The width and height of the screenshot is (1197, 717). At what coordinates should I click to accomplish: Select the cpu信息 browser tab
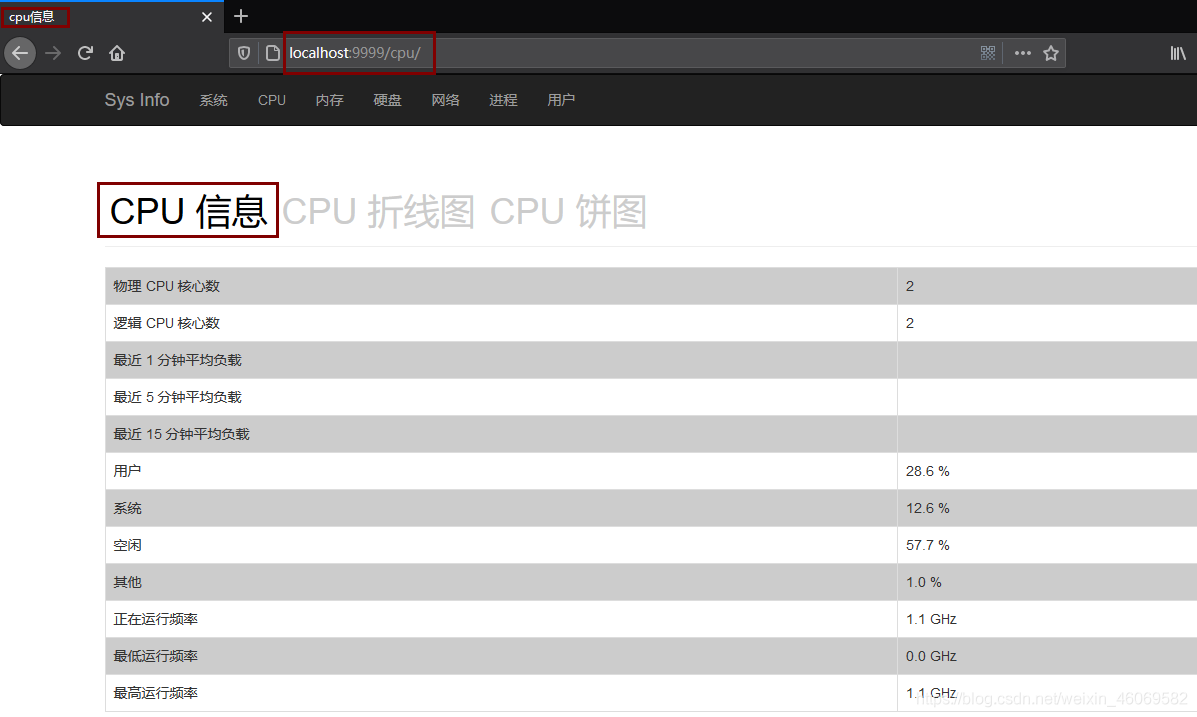(x=111, y=17)
